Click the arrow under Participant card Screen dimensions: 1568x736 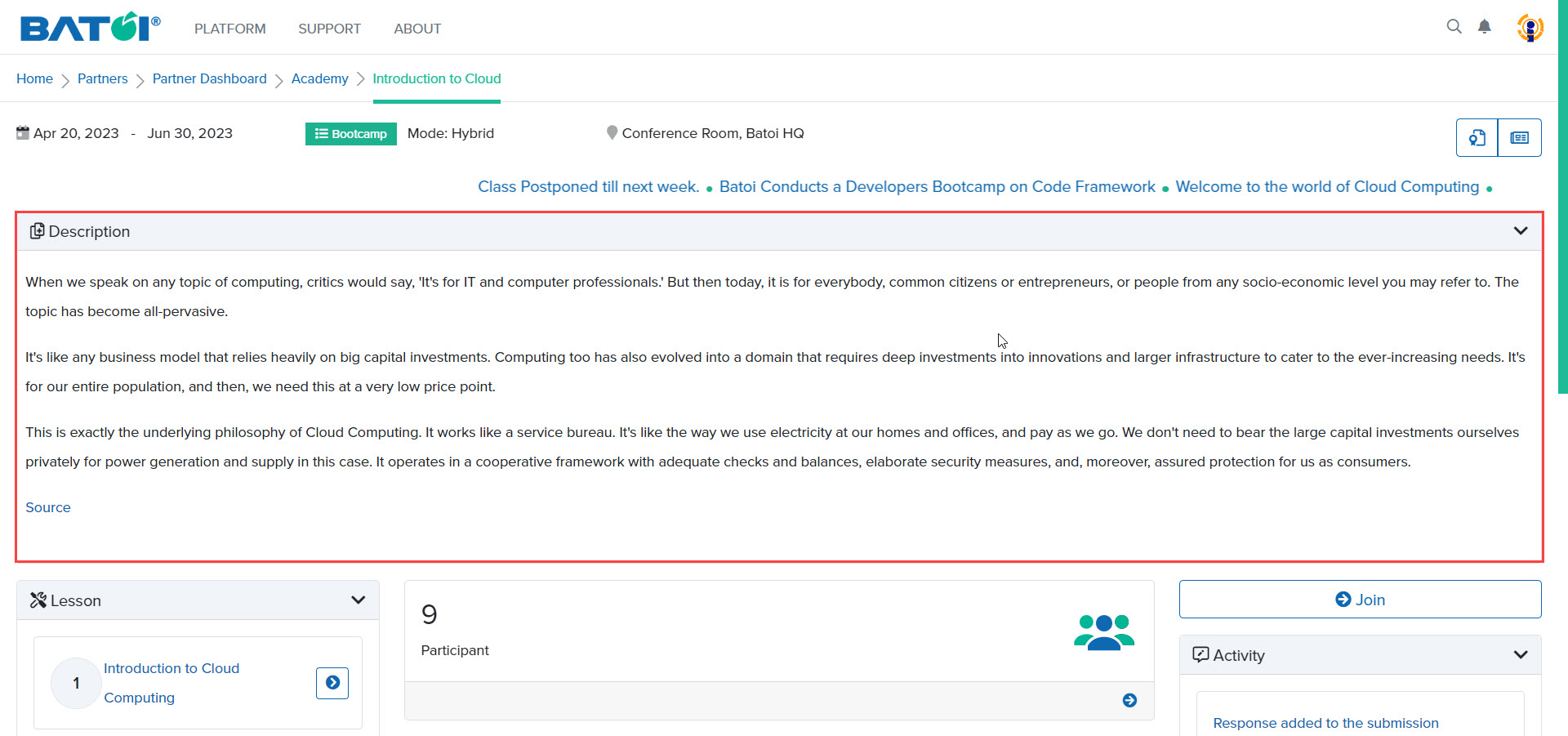pos(1129,700)
